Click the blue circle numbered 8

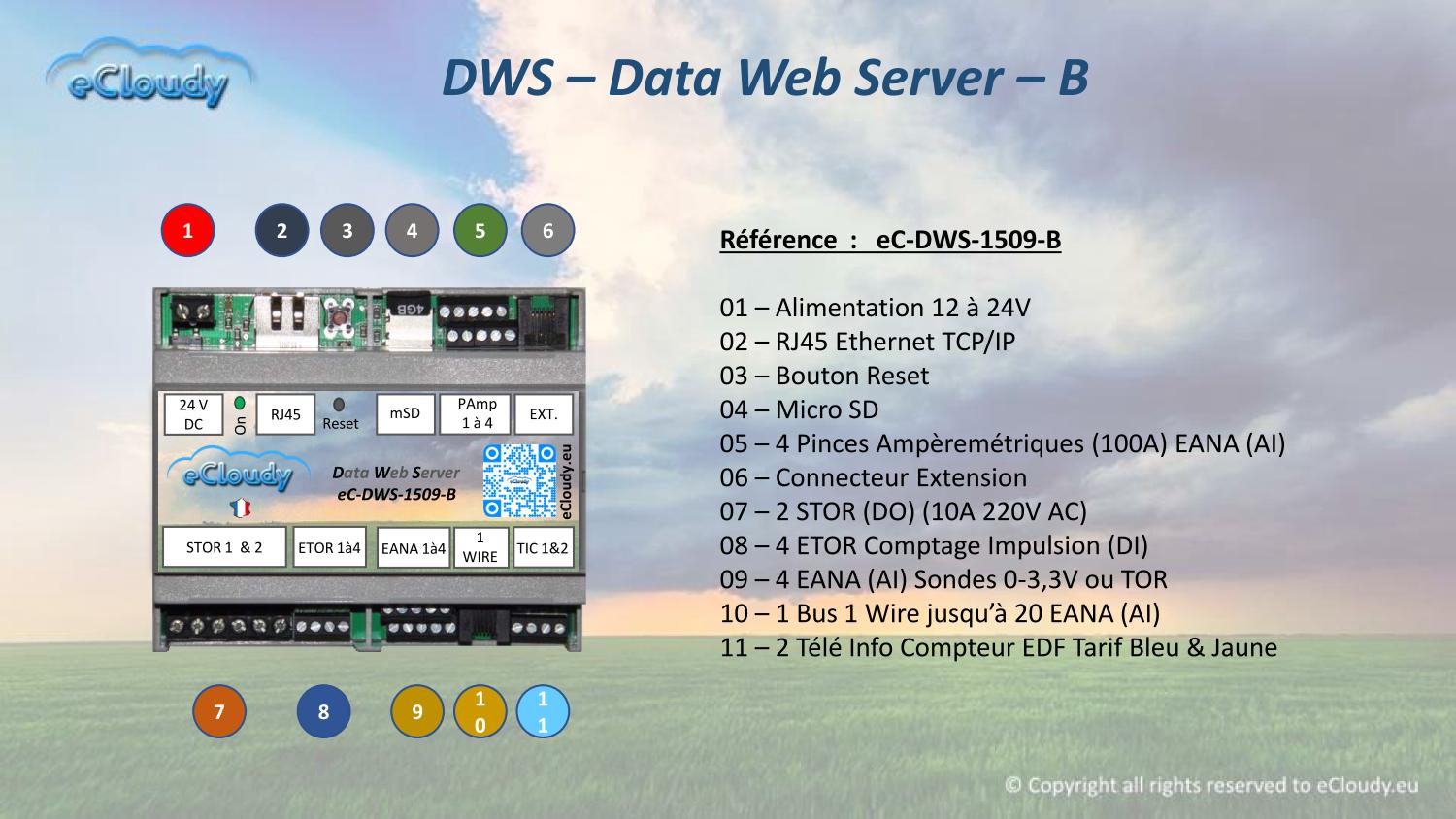tap(323, 711)
